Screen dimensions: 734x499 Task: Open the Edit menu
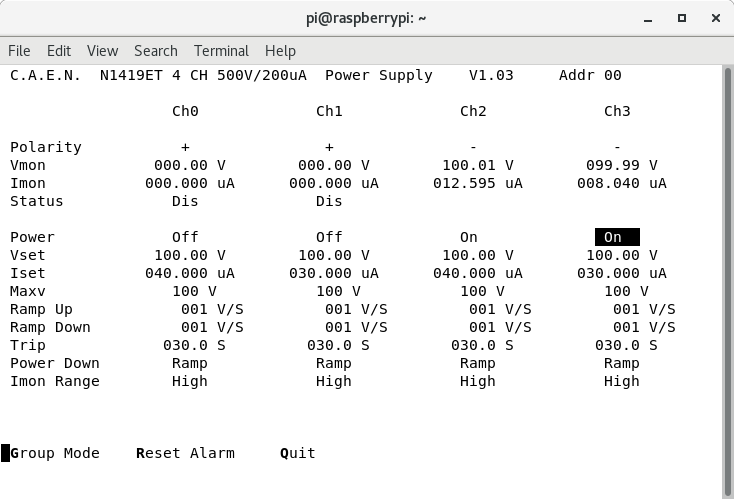tap(59, 51)
